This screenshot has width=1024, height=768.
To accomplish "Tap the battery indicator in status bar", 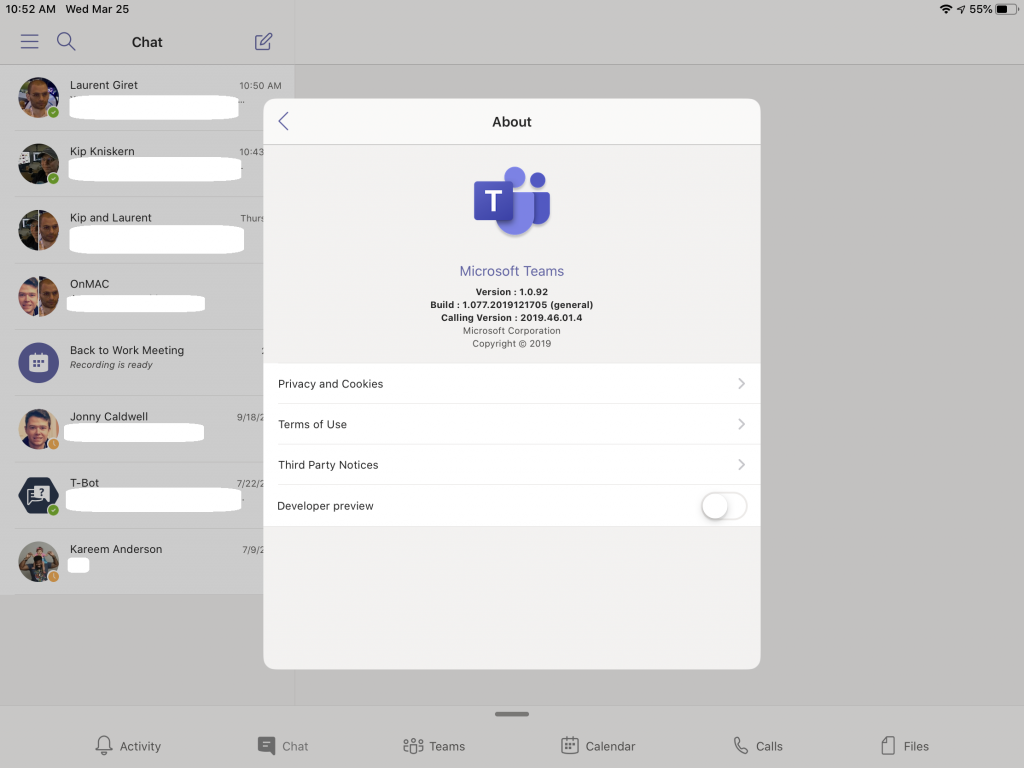I will click(x=1006, y=9).
